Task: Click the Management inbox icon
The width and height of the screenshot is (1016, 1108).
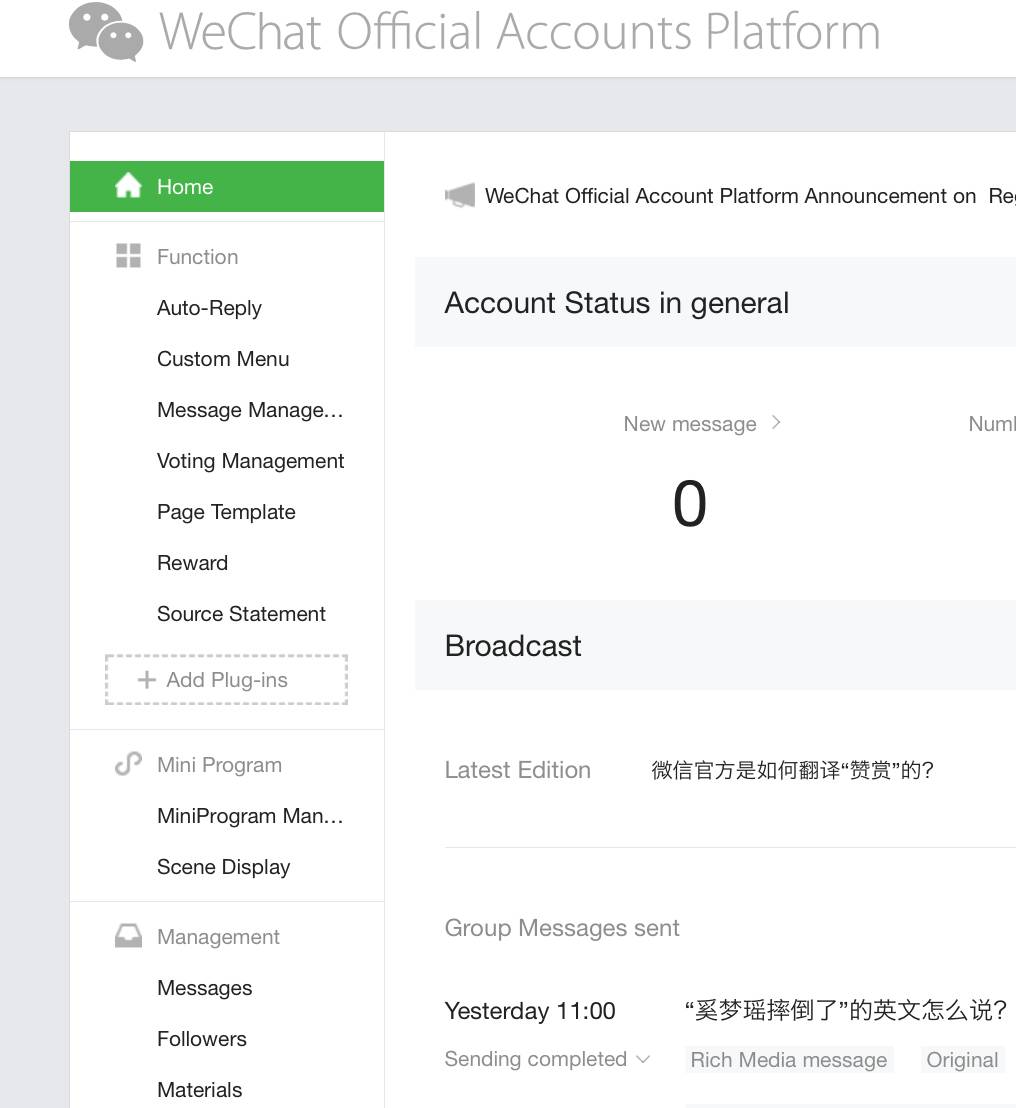Action: tap(128, 936)
